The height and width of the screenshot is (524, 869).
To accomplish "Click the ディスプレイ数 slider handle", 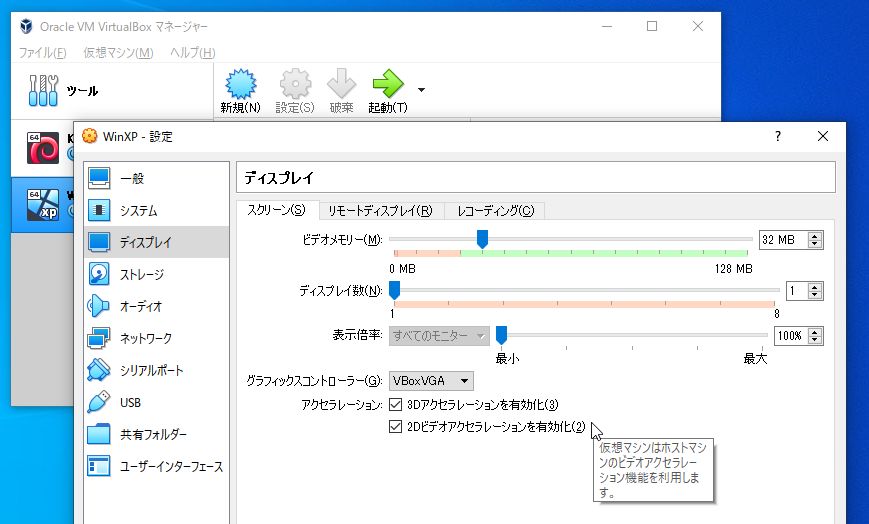I will pos(395,290).
